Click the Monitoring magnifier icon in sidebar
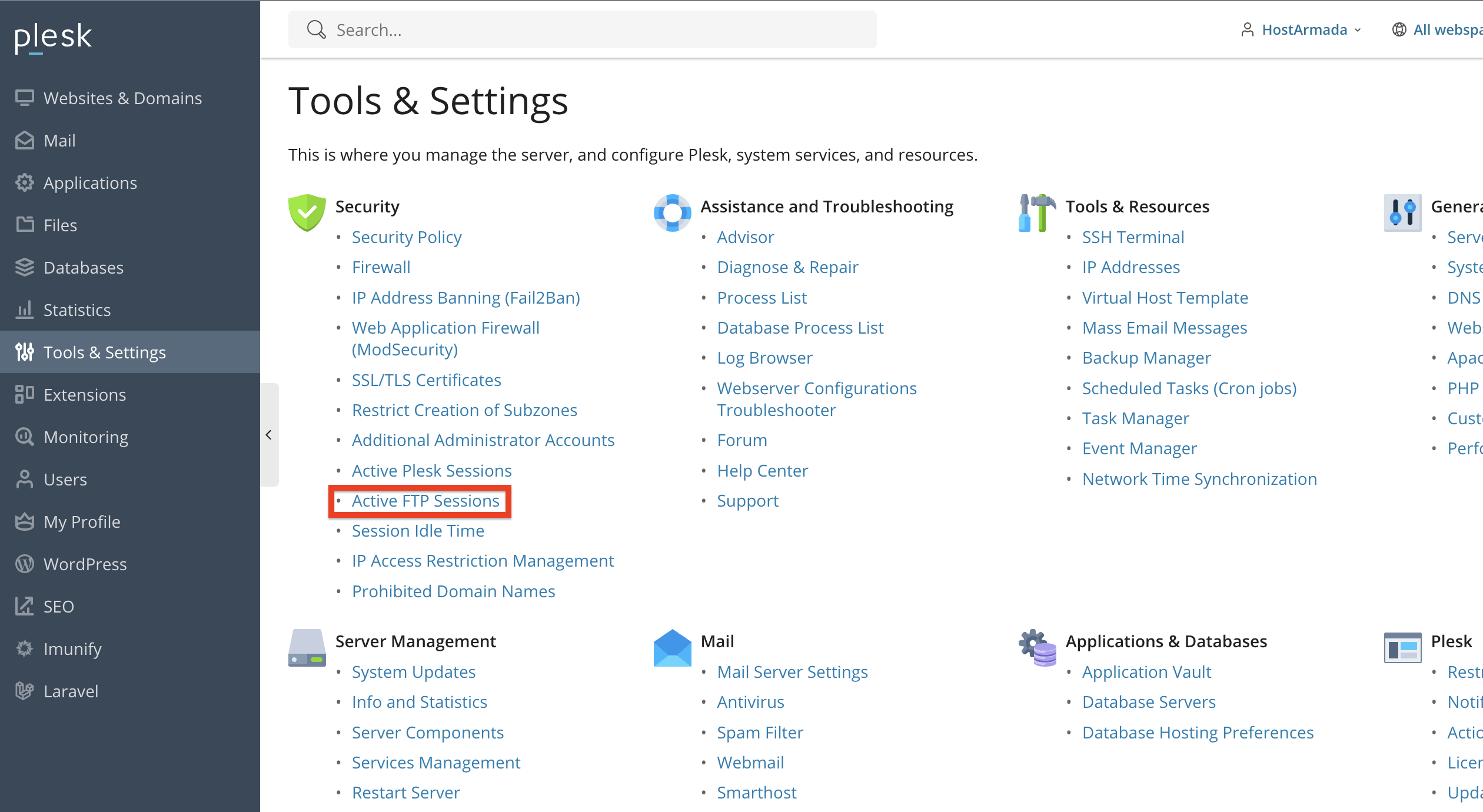 click(x=25, y=437)
